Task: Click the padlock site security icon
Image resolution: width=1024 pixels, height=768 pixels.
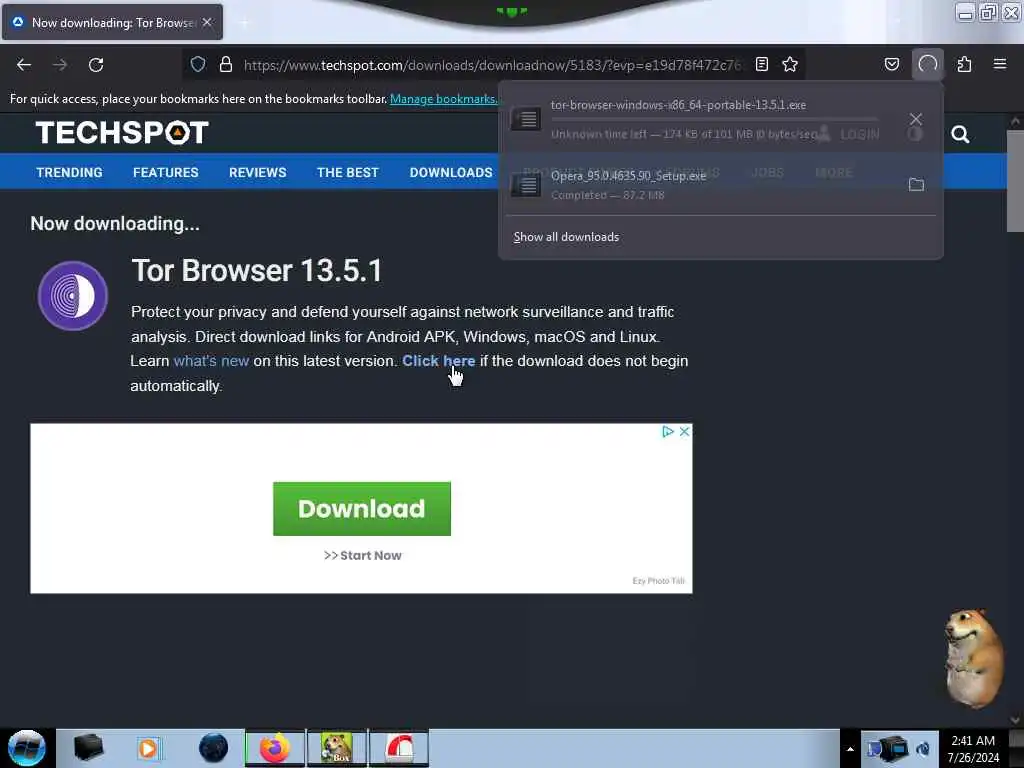Action: click(226, 64)
